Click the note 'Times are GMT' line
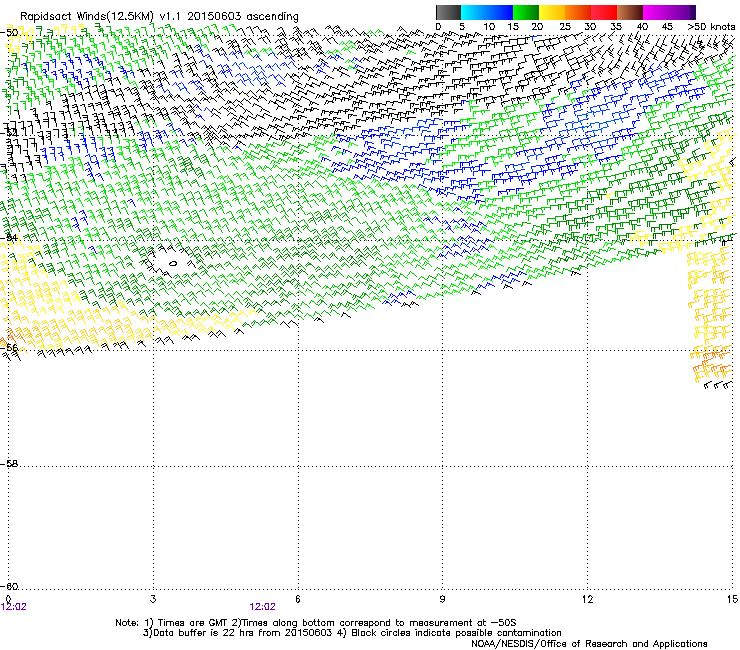 coord(316,623)
